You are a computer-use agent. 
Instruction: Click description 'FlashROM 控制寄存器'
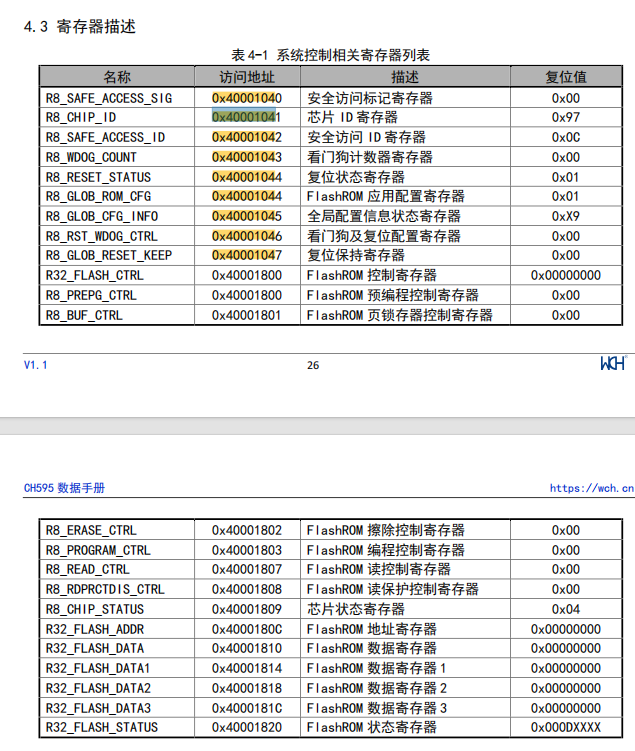point(372,275)
